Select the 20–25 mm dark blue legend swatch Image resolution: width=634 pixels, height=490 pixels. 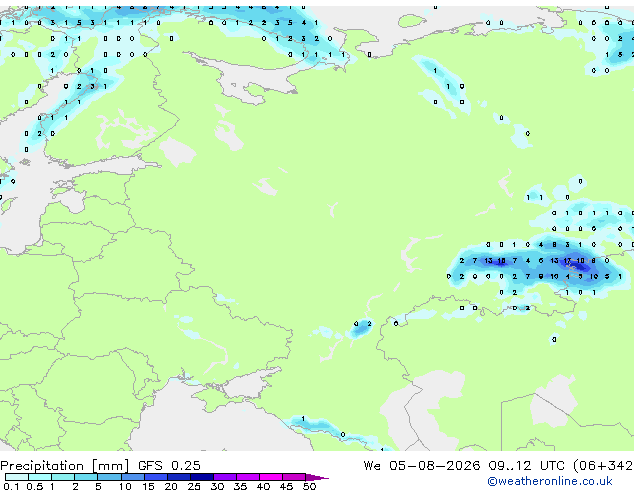coord(179,477)
